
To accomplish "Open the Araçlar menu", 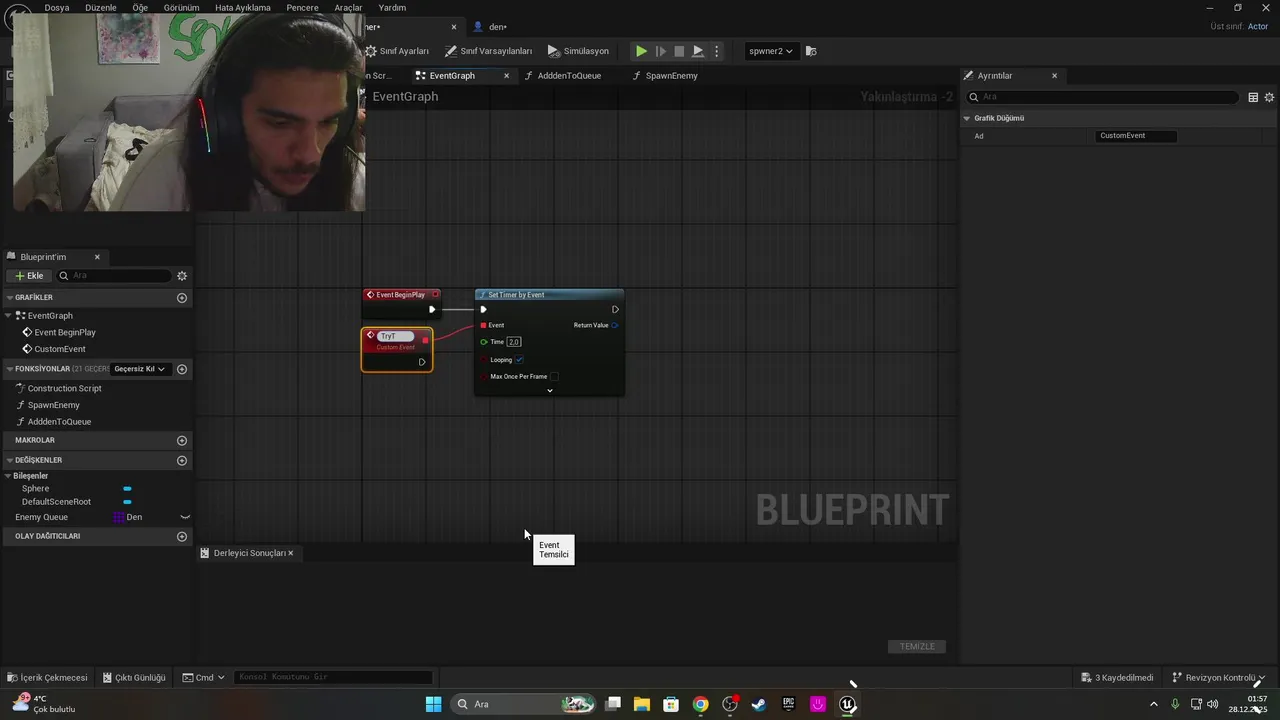I will 348,7.
